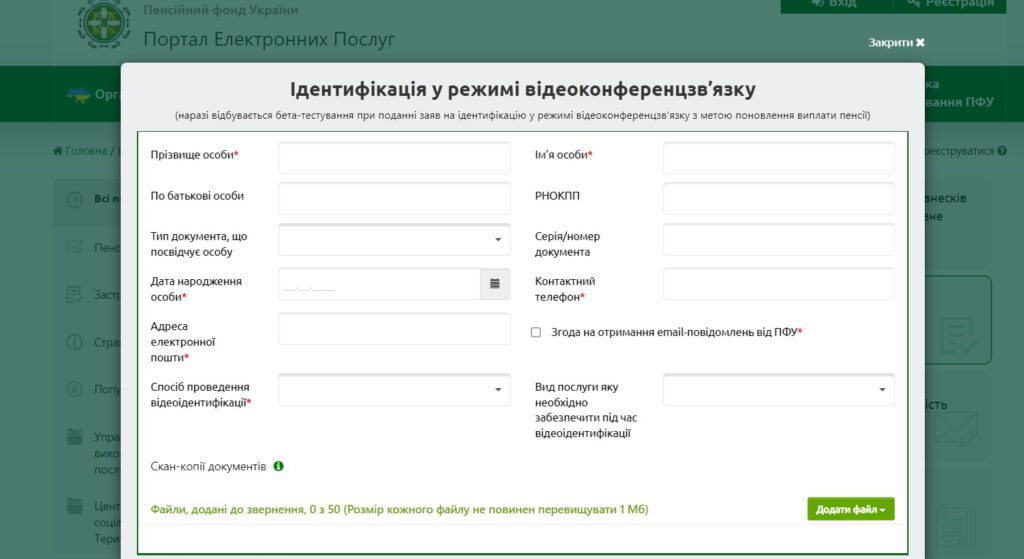Select the РНОКПП input box

coord(778,198)
